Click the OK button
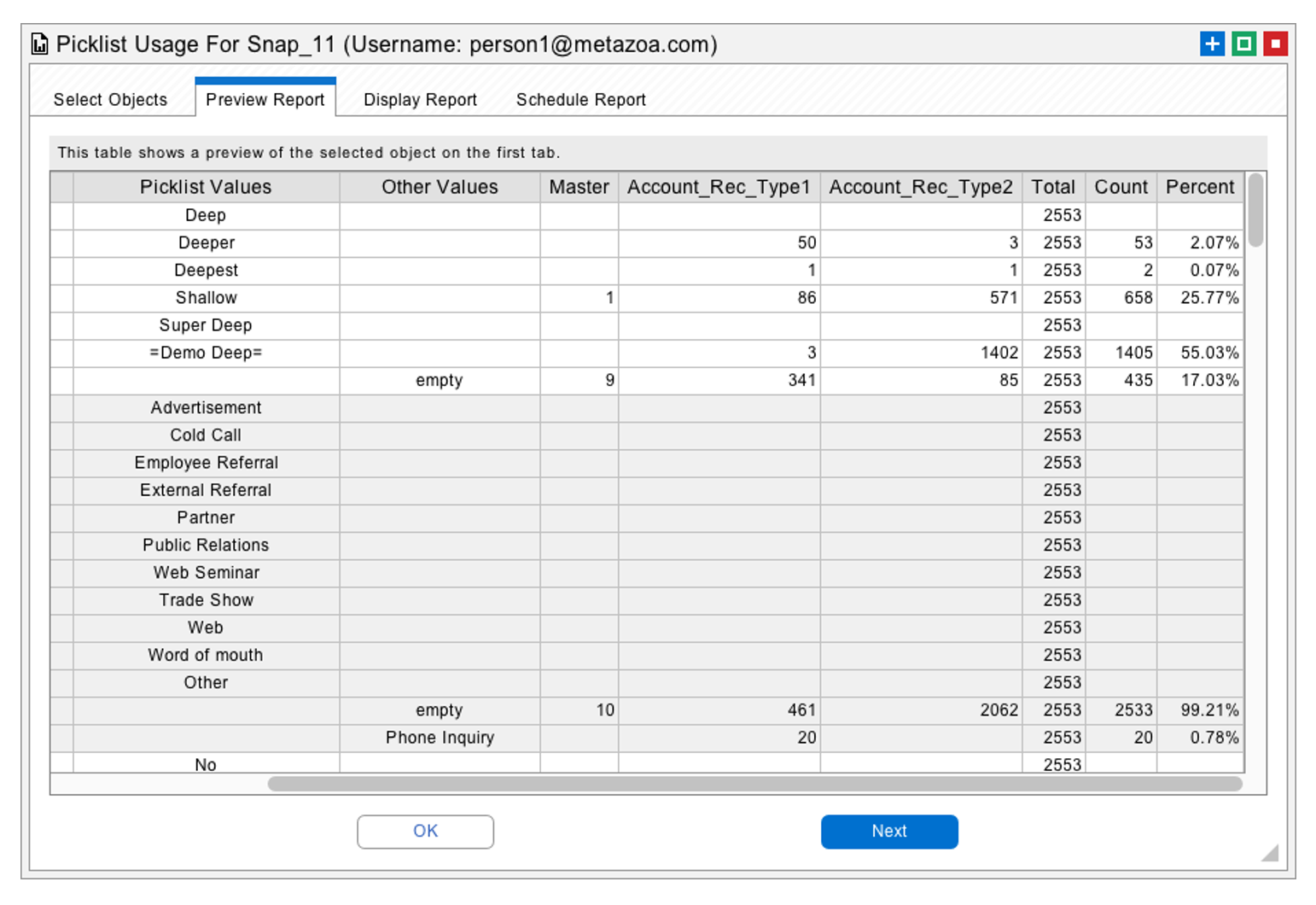Screen dimensions: 1316x905 pyautogui.click(x=425, y=832)
